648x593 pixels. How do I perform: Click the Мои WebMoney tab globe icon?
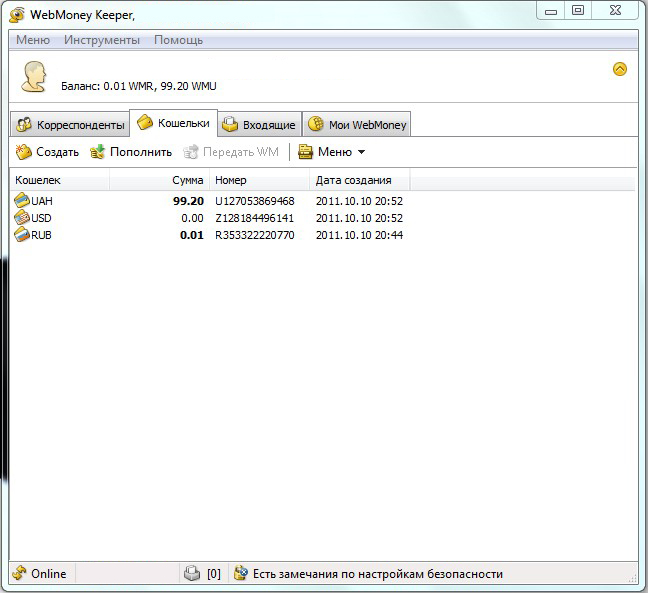pyautogui.click(x=316, y=124)
